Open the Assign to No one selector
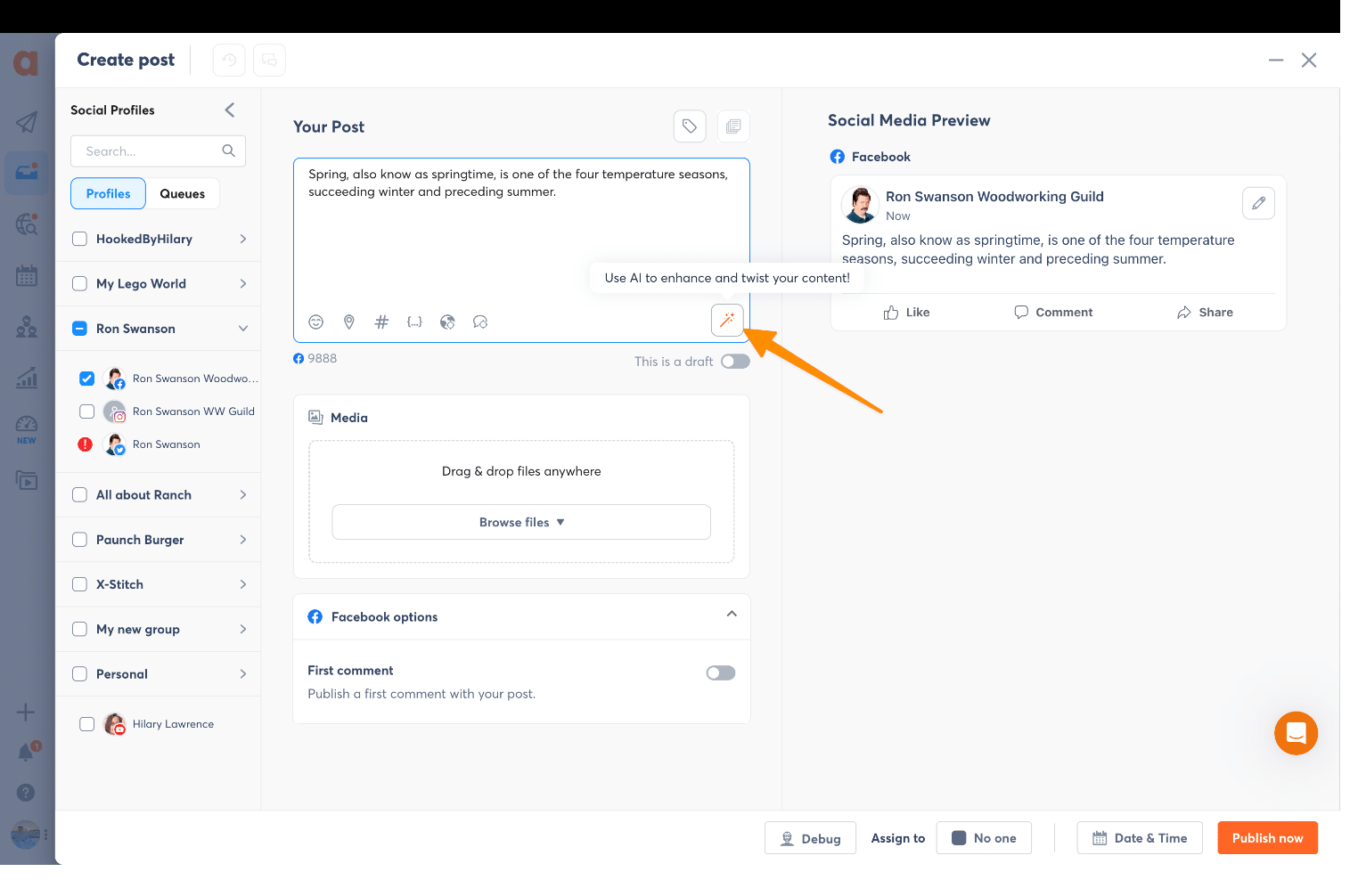The image size is (1358, 896). (x=984, y=838)
